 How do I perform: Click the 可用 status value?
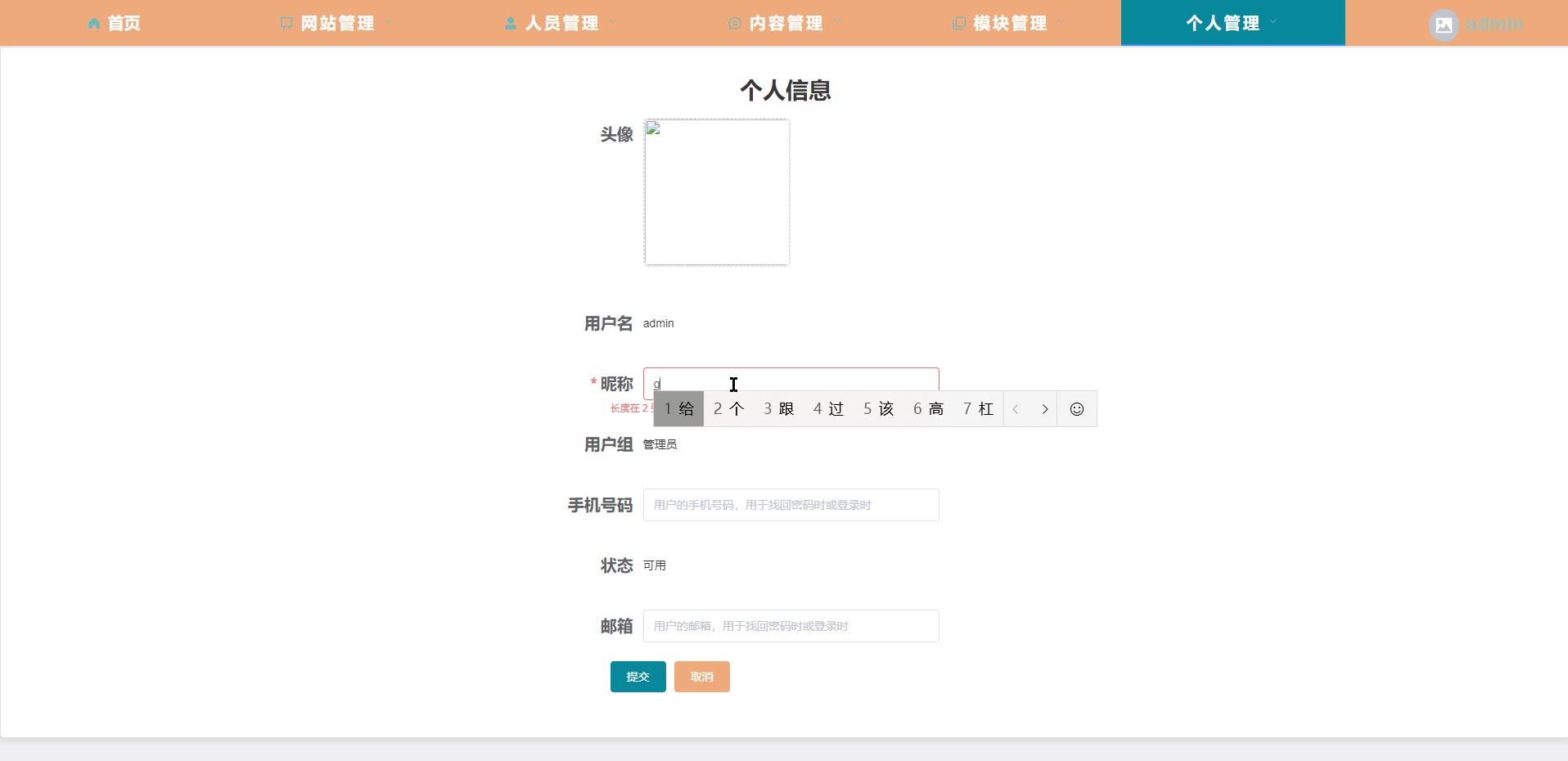(655, 565)
